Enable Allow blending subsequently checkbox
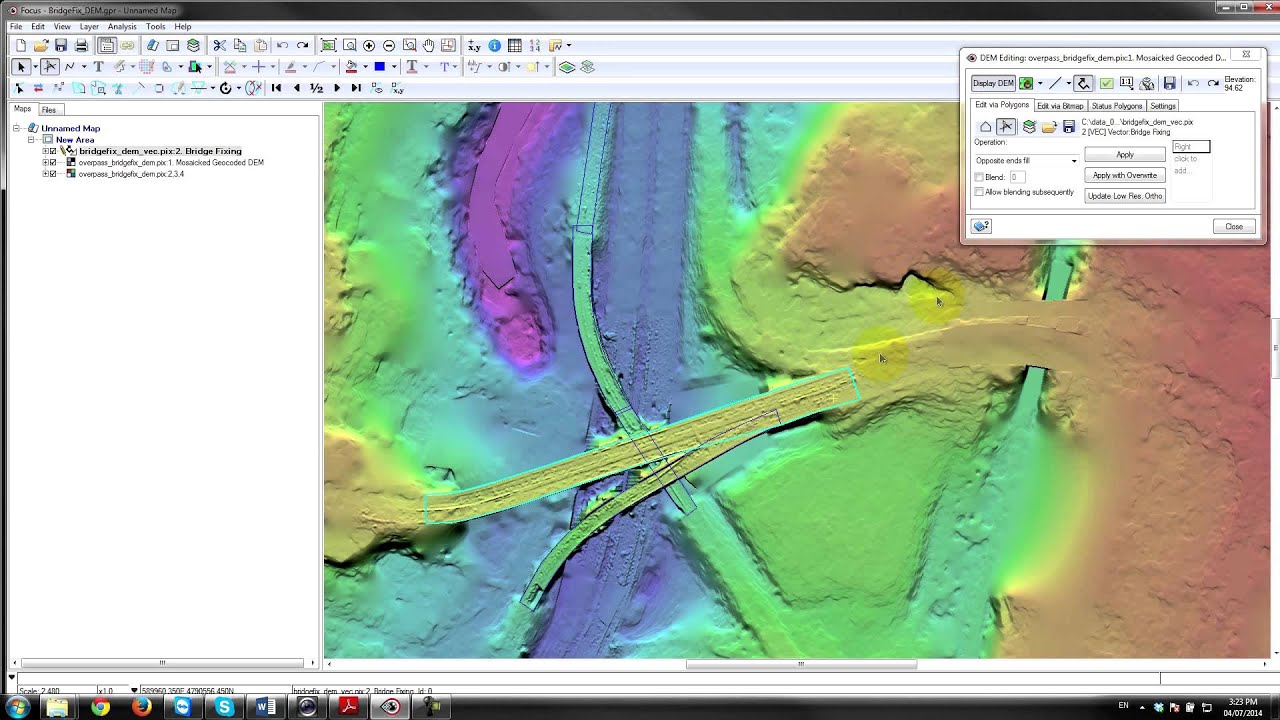 coord(979,192)
